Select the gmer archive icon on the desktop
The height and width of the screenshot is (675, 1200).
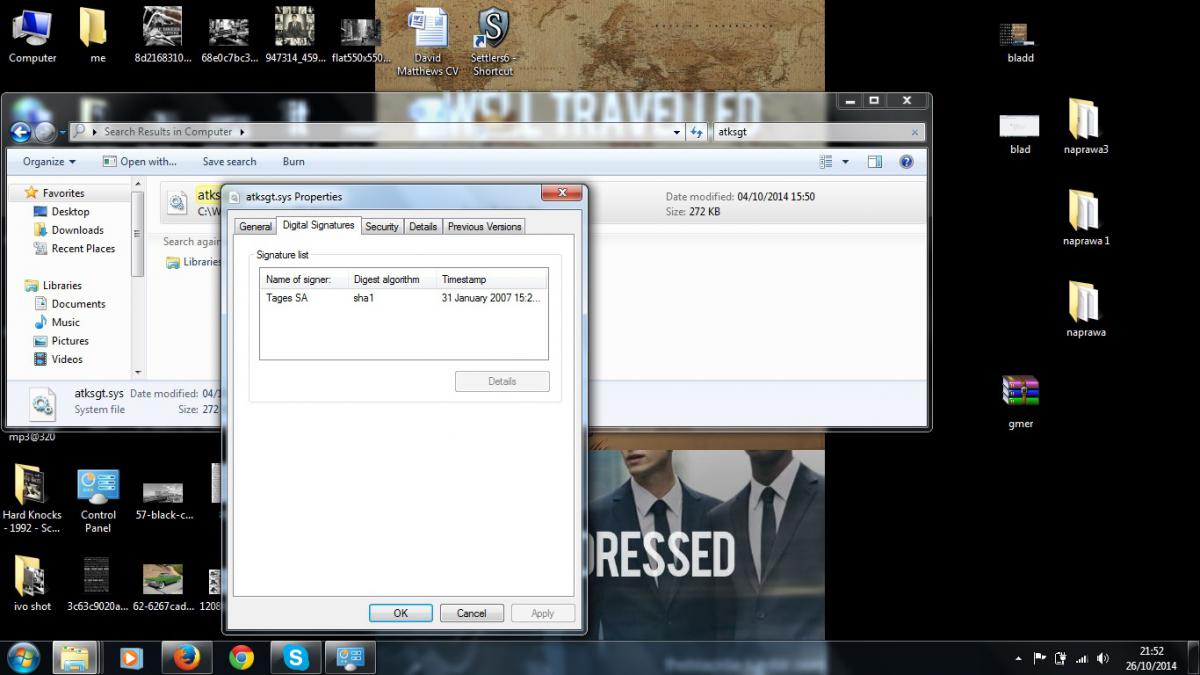tap(1021, 401)
